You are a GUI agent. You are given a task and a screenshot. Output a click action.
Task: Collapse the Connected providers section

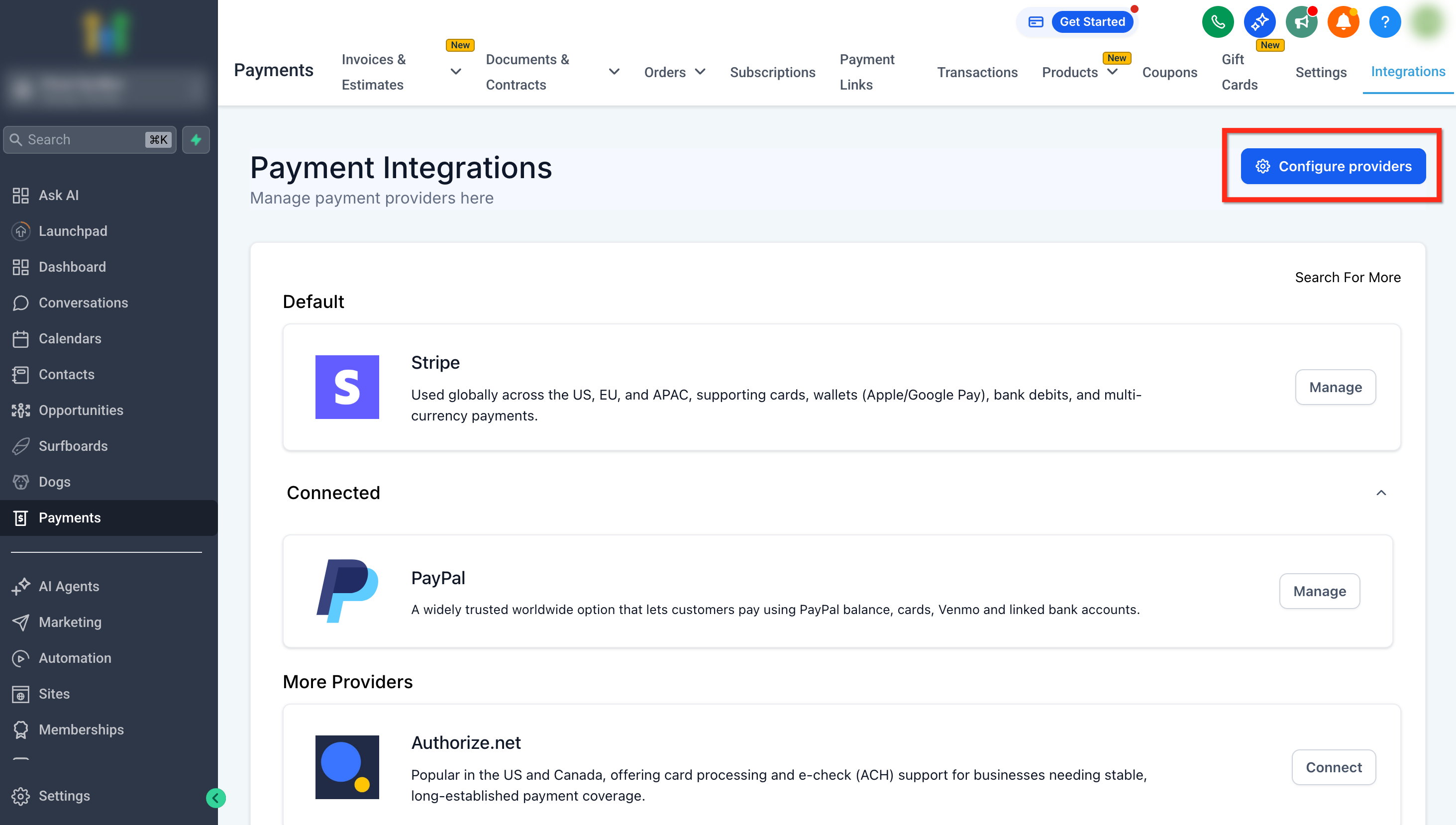click(x=1381, y=493)
